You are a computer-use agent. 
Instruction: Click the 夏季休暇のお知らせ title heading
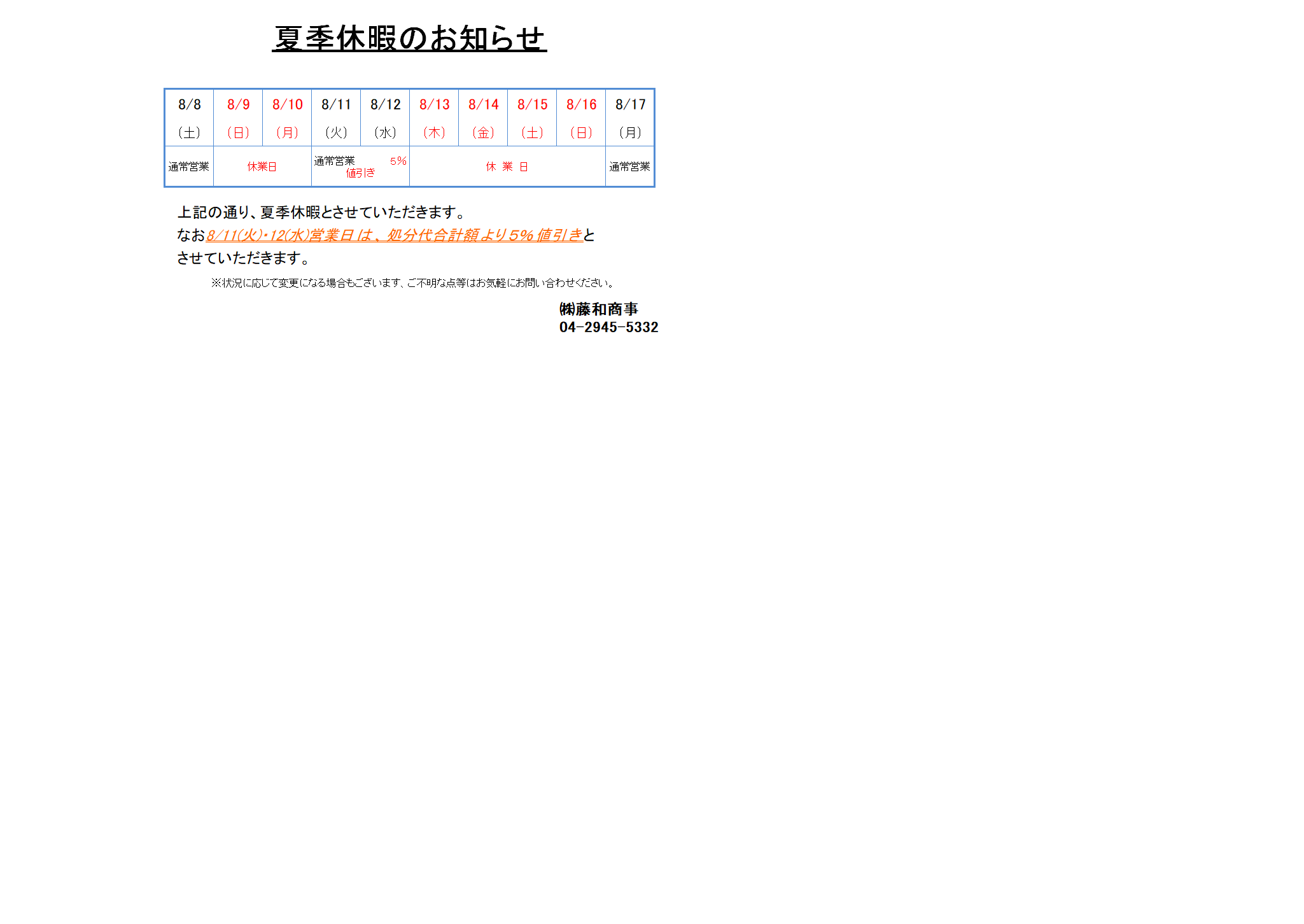pyautogui.click(x=409, y=38)
